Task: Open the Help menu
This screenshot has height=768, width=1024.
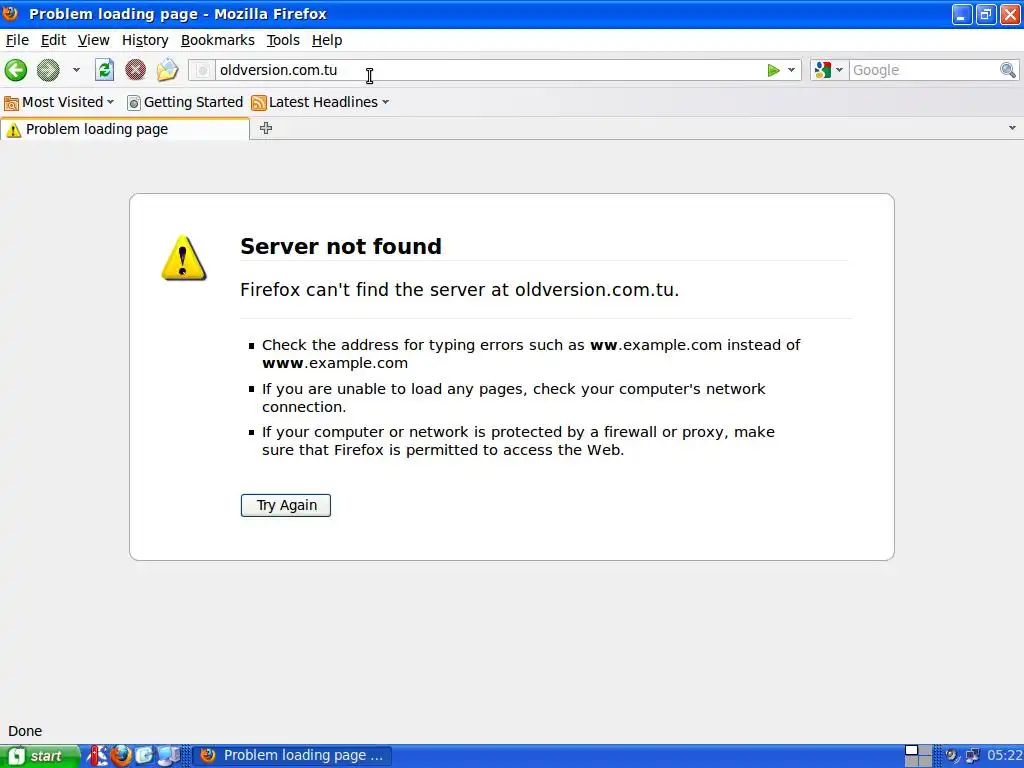Action: point(327,40)
